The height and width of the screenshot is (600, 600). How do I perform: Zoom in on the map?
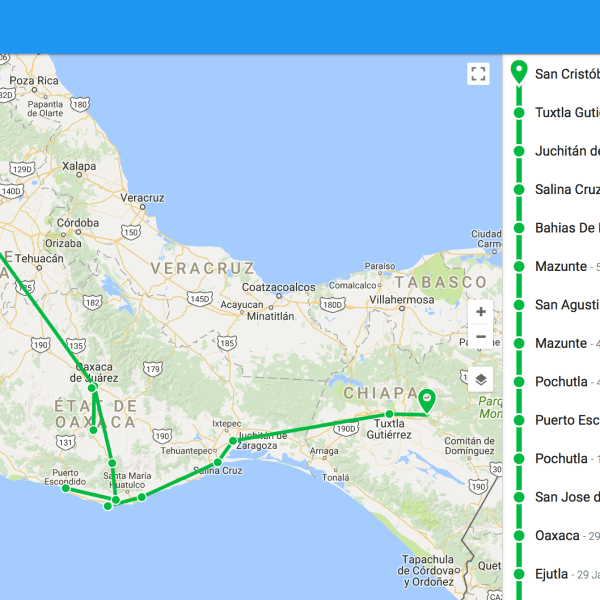point(481,312)
